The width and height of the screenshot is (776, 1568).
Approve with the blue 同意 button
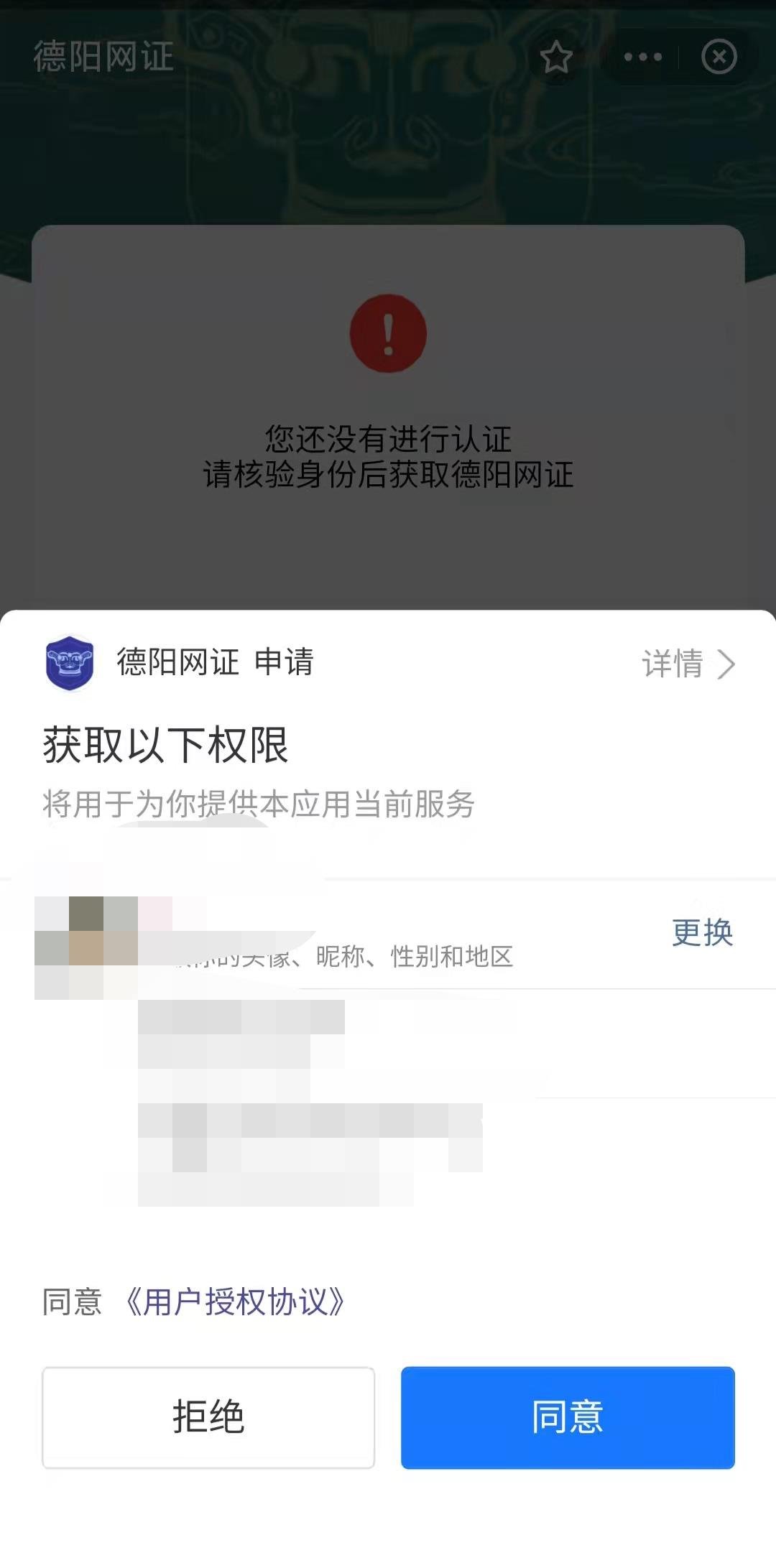pyautogui.click(x=568, y=1417)
